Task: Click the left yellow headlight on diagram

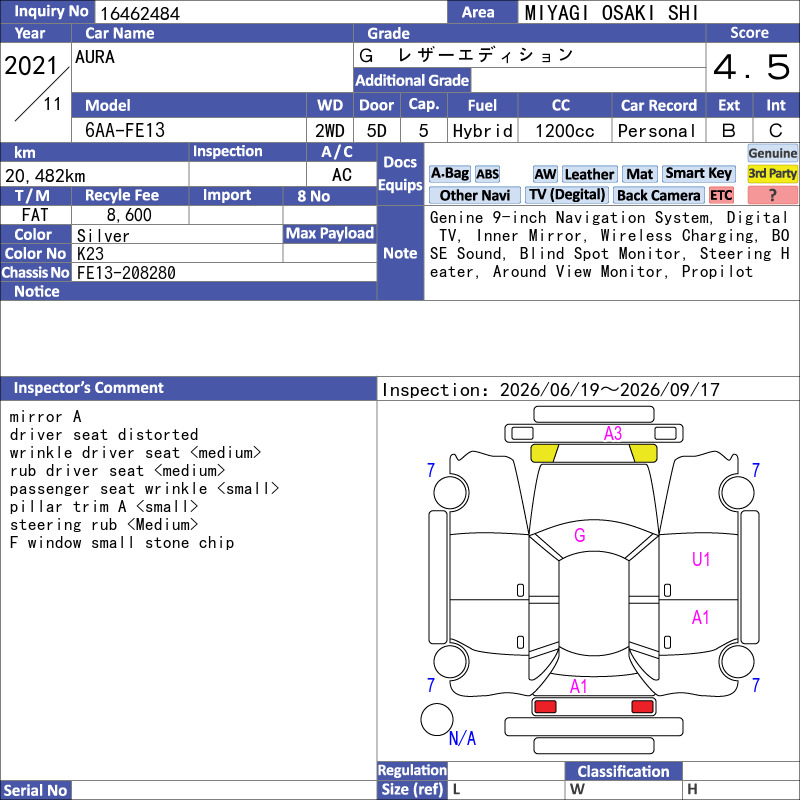Action: (x=544, y=453)
